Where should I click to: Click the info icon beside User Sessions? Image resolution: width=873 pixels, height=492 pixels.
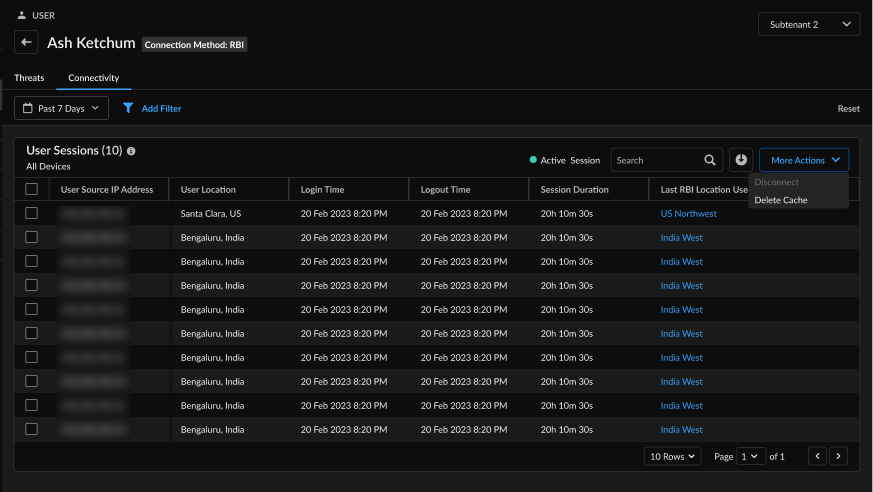[x=131, y=151]
